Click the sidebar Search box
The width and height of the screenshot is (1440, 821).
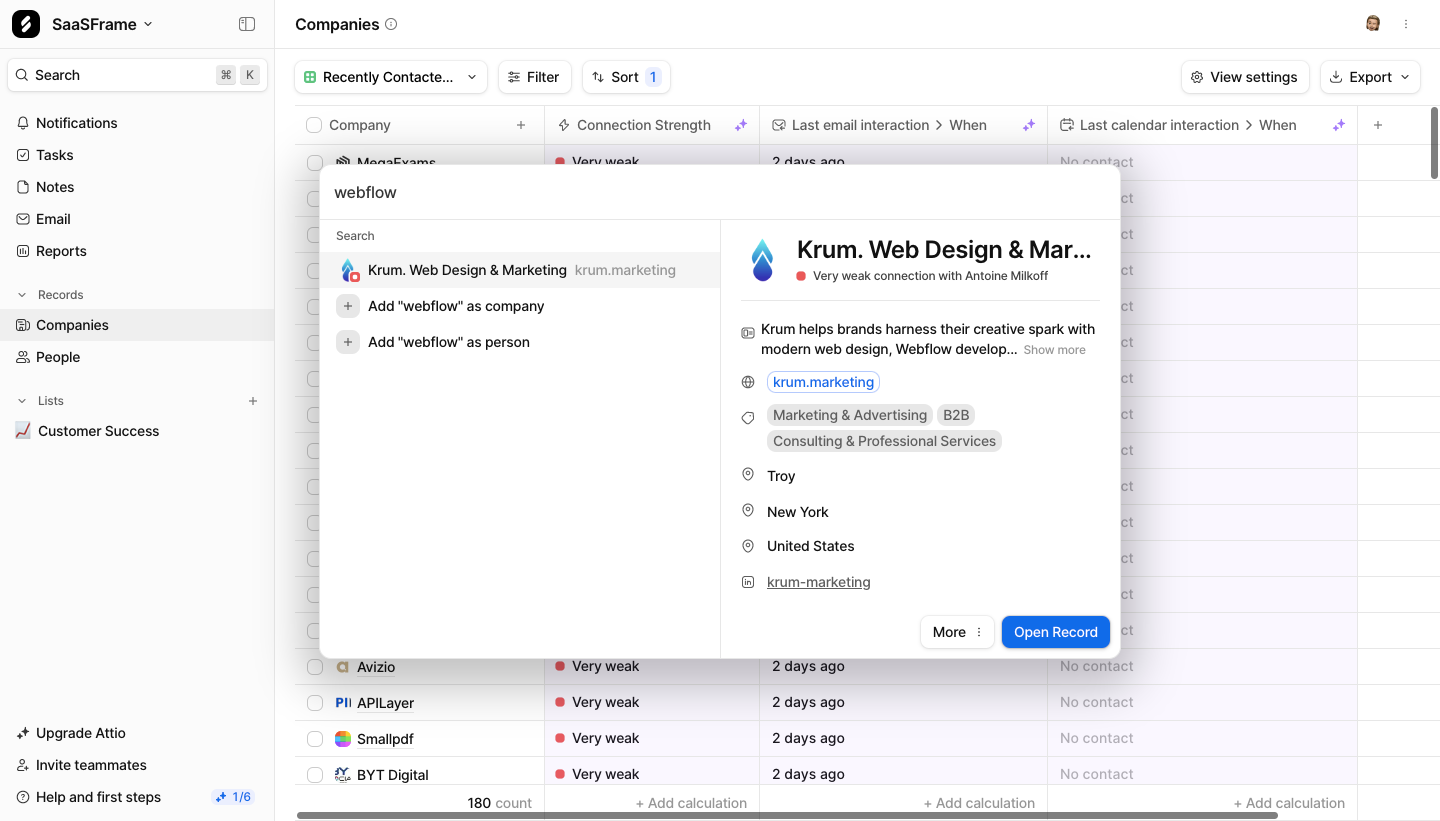coord(137,75)
